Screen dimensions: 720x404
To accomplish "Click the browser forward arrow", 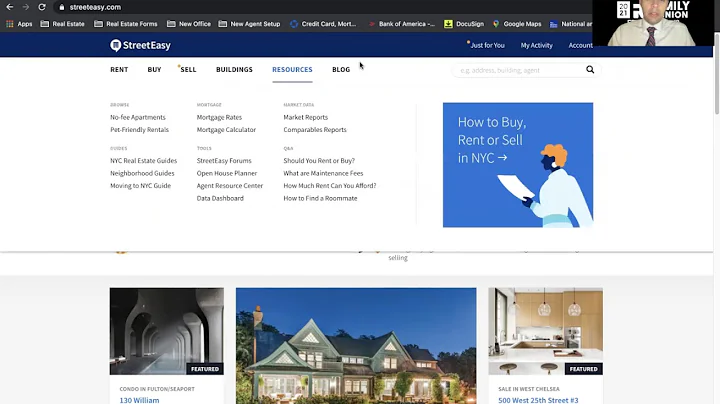I will coord(26,7).
